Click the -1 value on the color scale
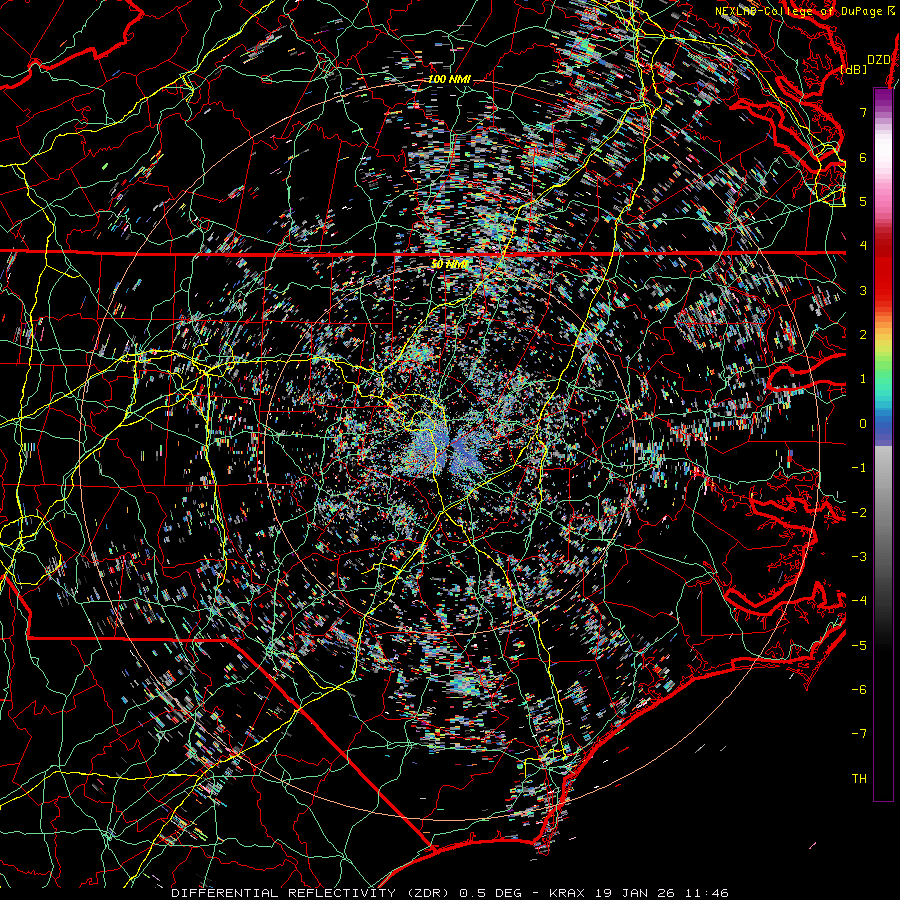Screen dimensions: 900x900 [859, 468]
